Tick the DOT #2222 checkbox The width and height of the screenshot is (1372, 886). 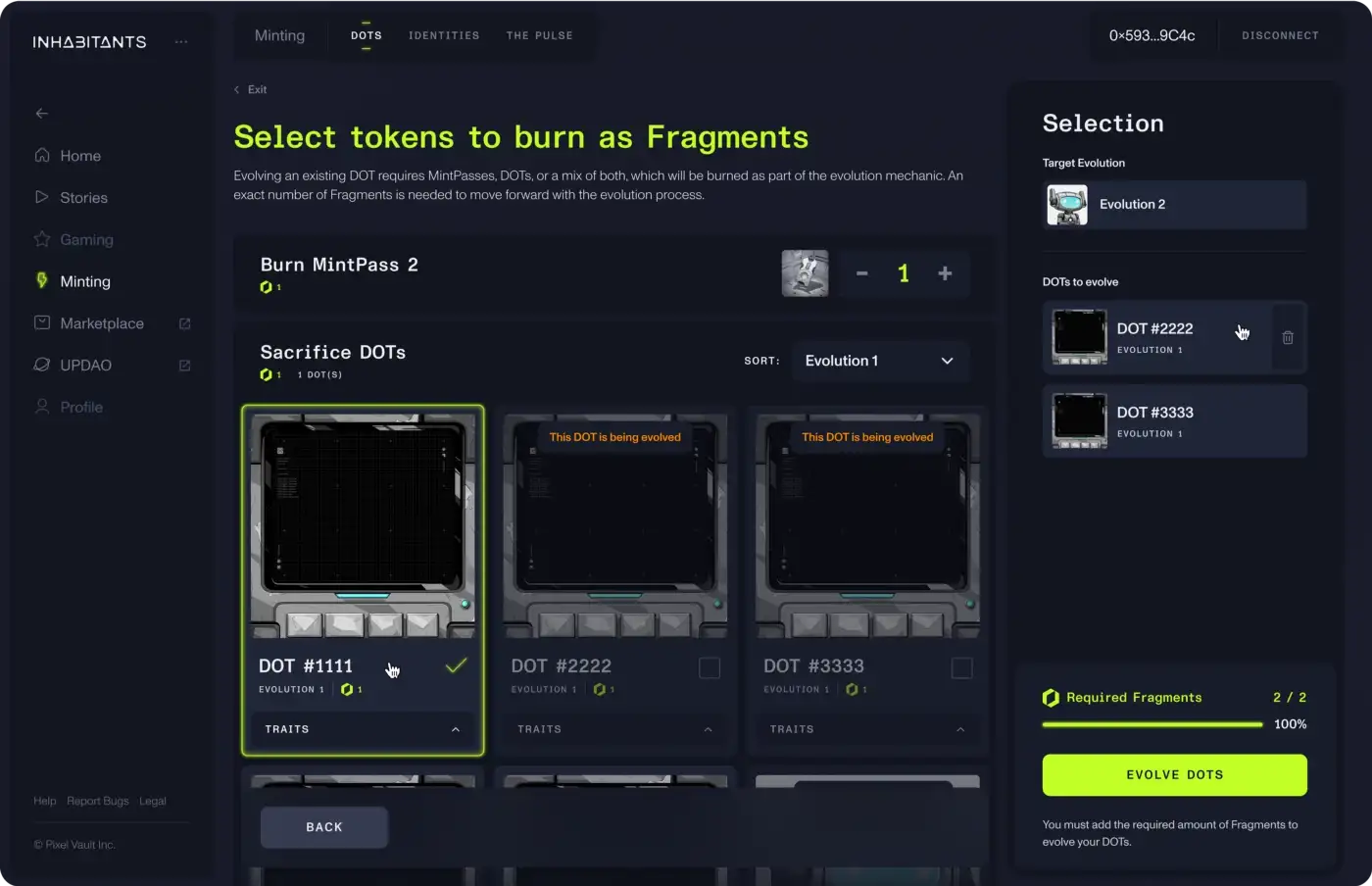[710, 668]
